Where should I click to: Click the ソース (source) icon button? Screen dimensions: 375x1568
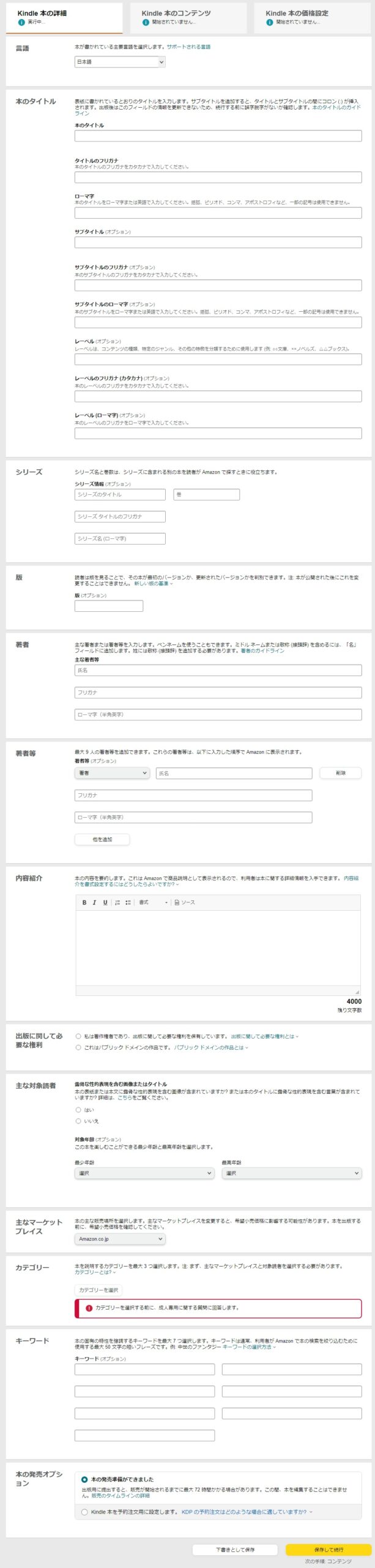(185, 902)
